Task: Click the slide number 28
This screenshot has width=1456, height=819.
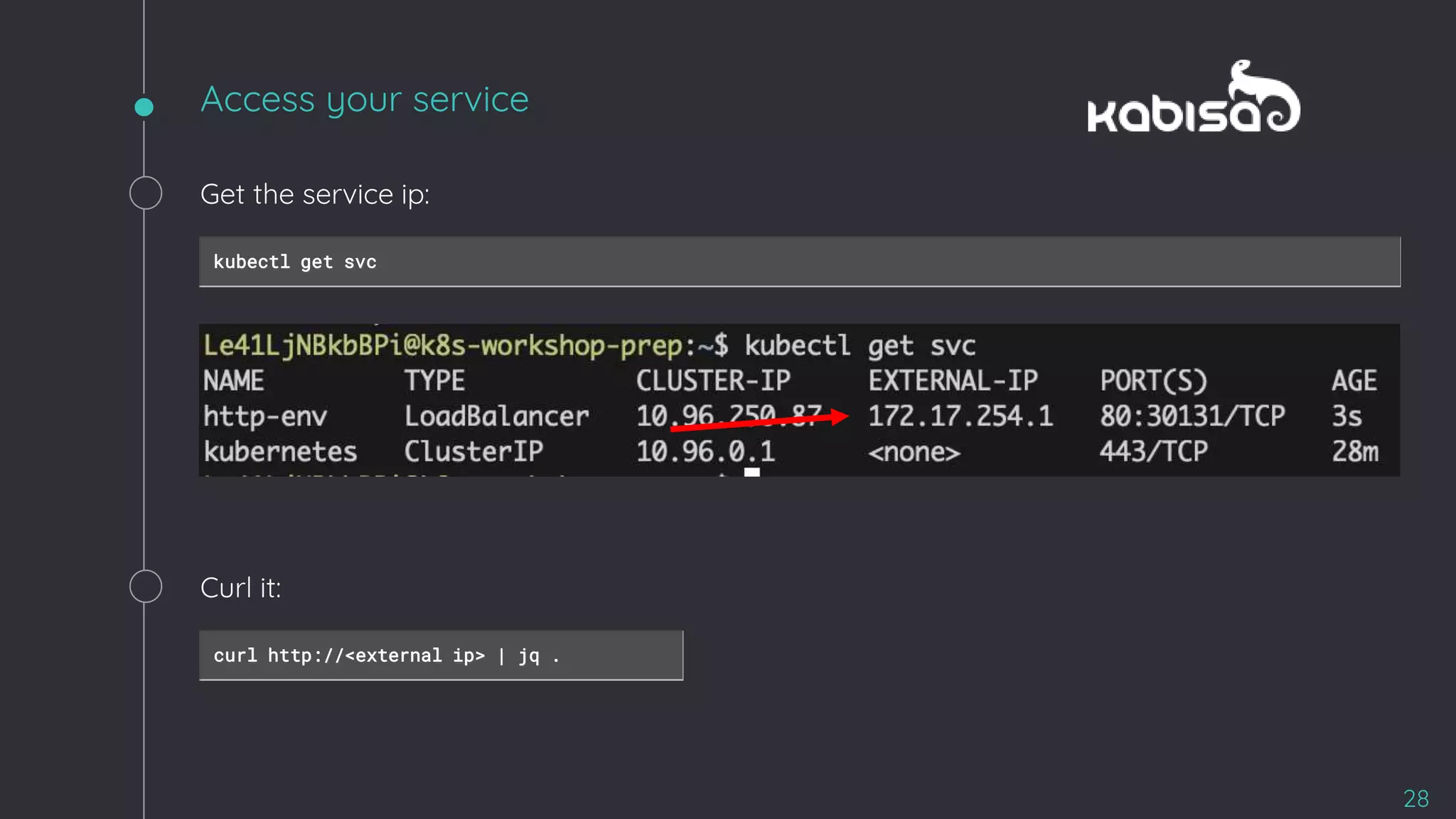Action: [1416, 798]
